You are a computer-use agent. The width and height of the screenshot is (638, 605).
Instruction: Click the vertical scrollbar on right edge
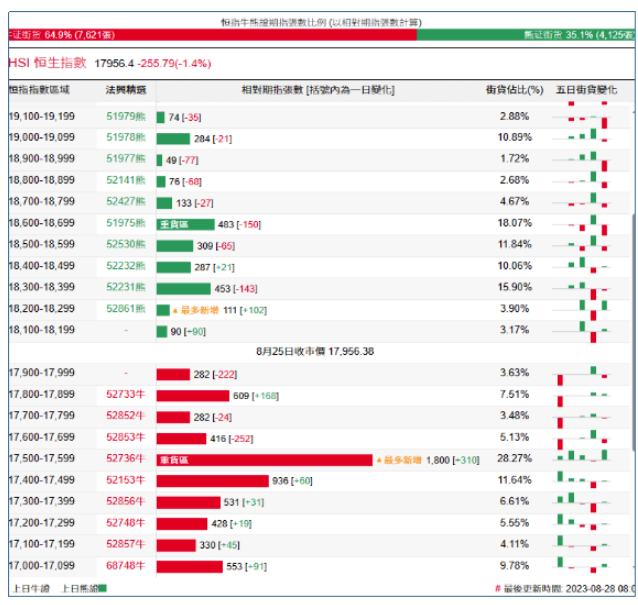coord(632,300)
